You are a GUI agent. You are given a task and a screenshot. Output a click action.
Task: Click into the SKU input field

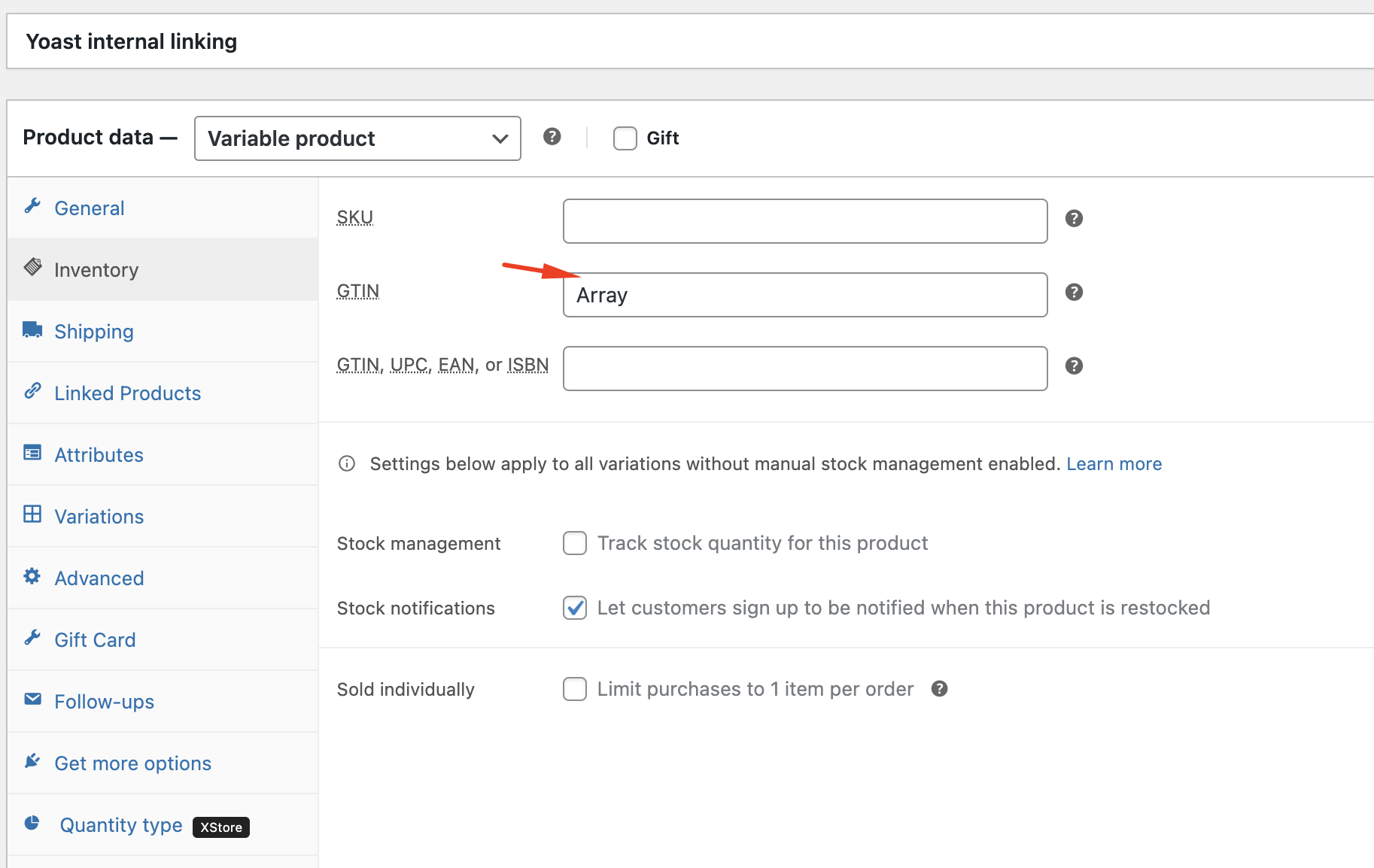805,221
